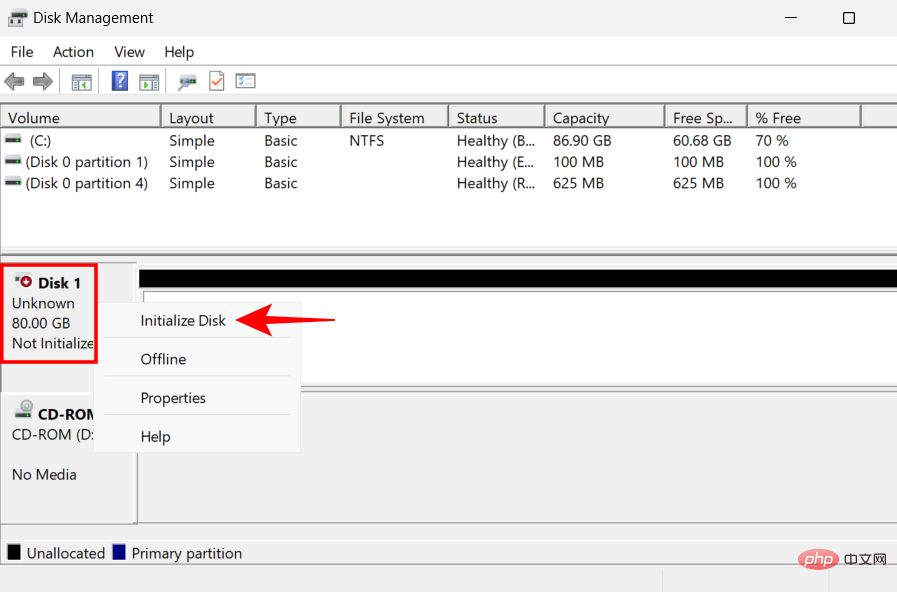Screen dimensions: 897x592
Task: Choose Properties from the context menu
Action: pyautogui.click(x=173, y=398)
